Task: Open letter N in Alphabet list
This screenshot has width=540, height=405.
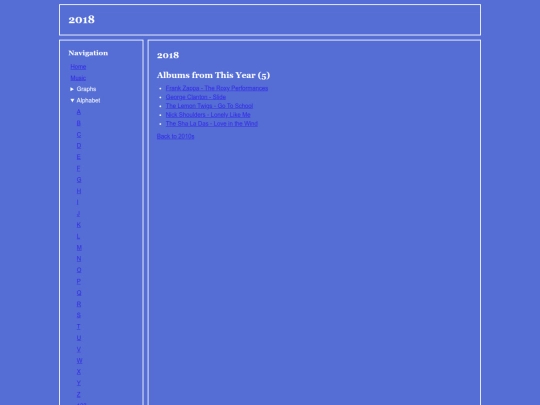Action: pos(79,259)
